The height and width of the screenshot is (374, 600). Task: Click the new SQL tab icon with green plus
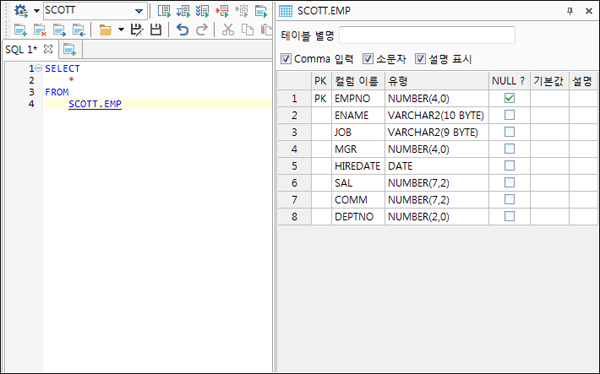20,30
